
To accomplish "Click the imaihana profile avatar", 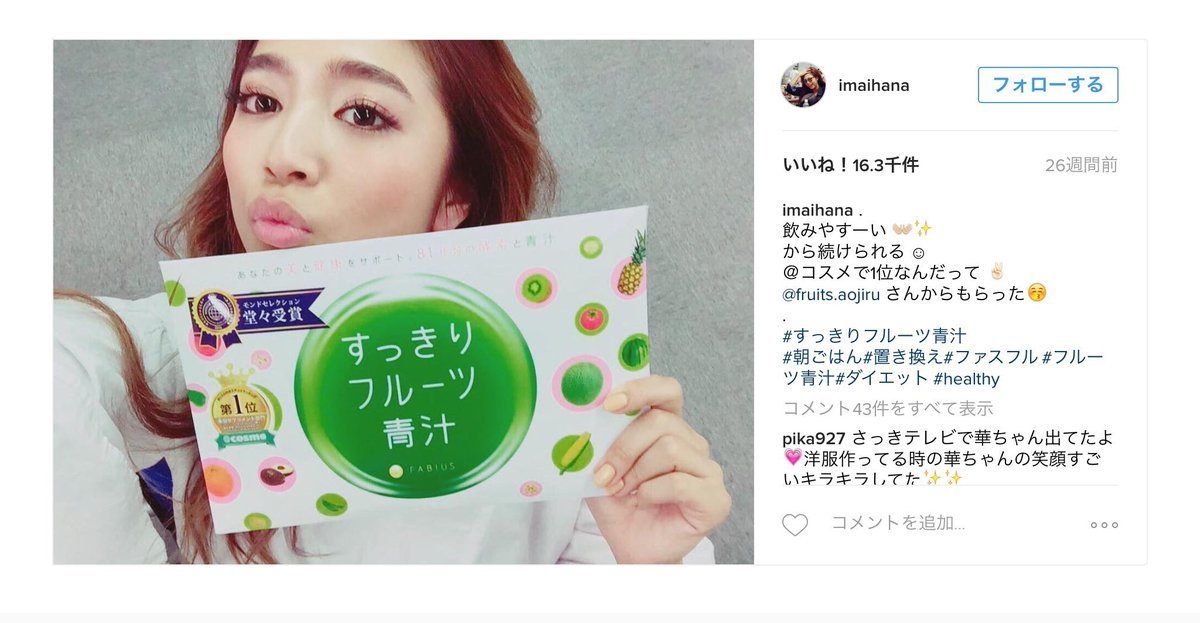I will pos(803,85).
